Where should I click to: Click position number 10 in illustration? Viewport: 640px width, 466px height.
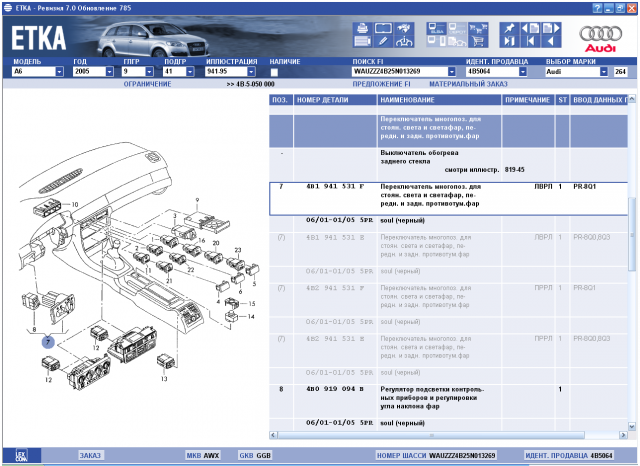75,204
